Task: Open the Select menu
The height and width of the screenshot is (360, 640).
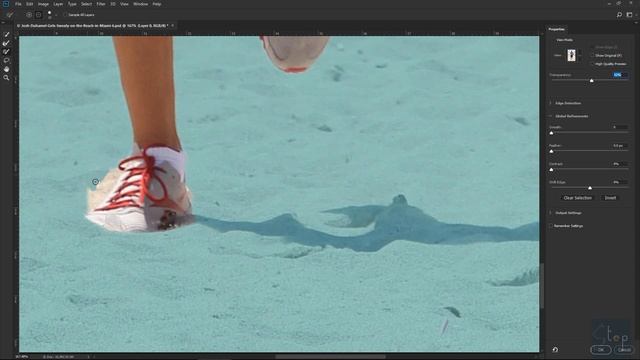Action: coord(86,4)
